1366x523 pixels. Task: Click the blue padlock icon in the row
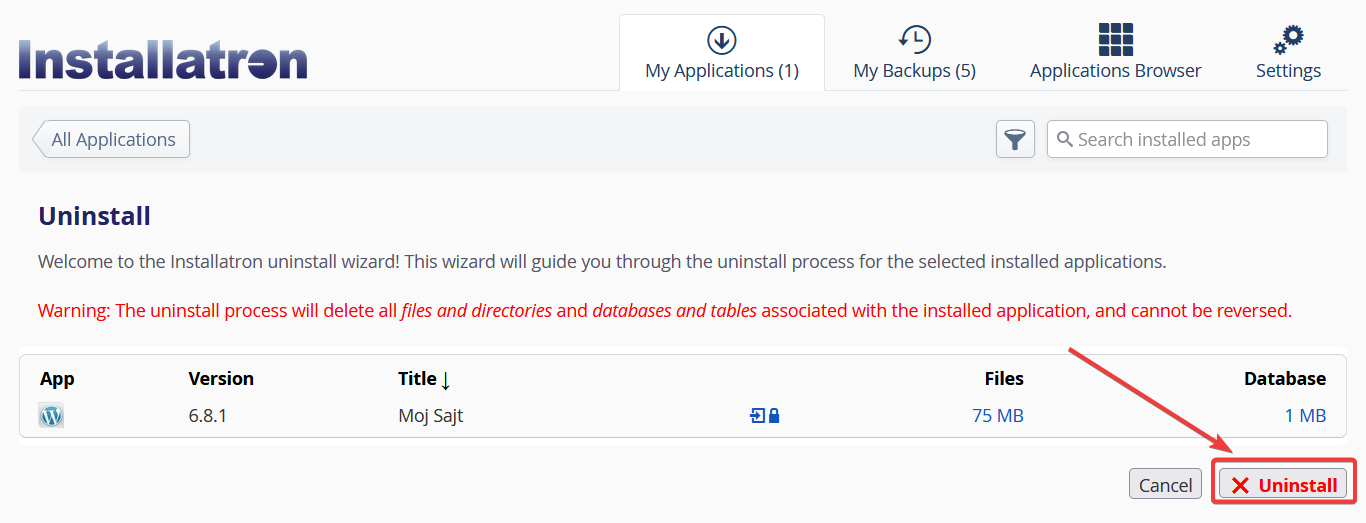(774, 415)
